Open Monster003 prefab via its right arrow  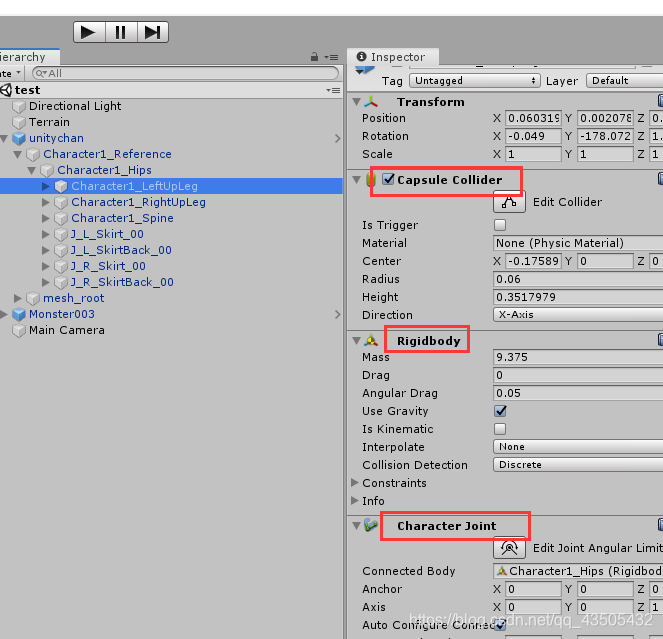tap(337, 314)
